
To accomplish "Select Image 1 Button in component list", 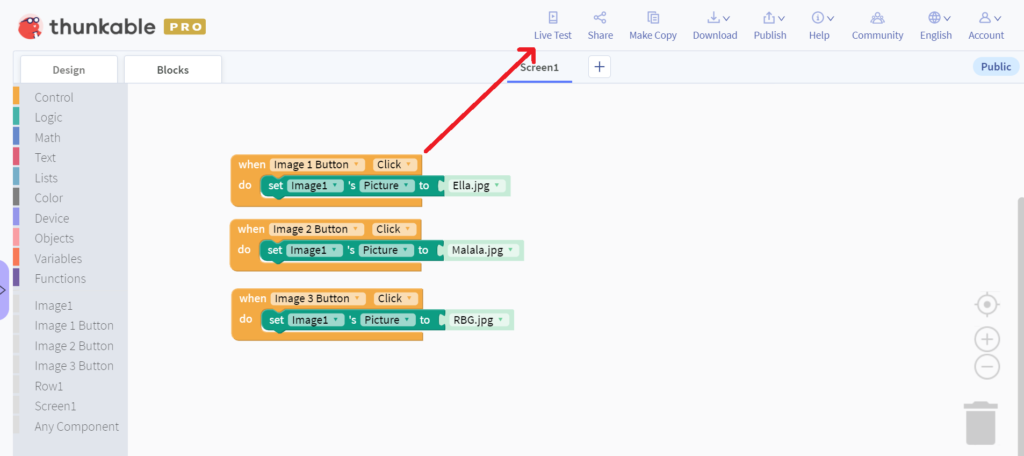I will click(x=74, y=325).
